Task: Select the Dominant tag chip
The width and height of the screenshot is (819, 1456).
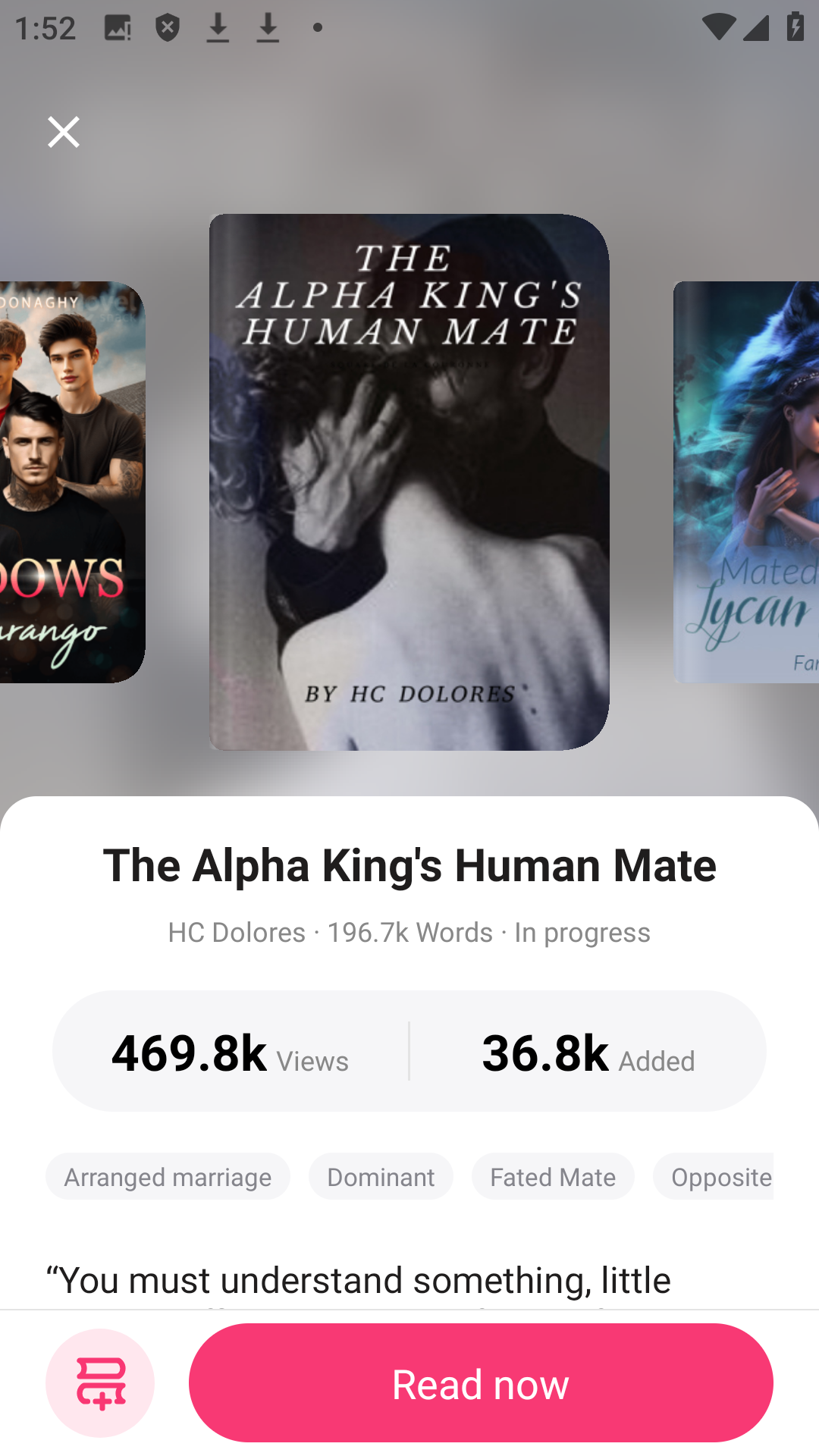Action: (381, 1176)
